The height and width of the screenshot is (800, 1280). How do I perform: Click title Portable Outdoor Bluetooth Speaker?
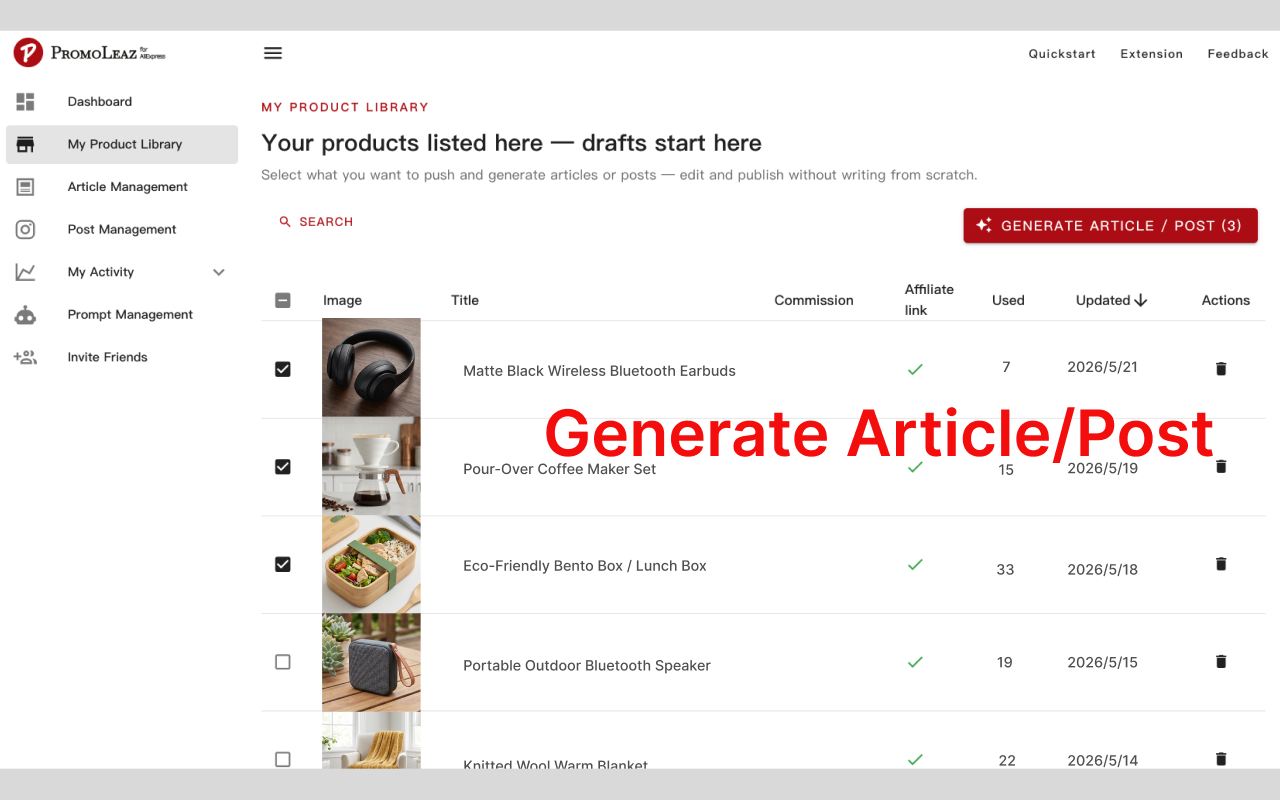point(587,666)
